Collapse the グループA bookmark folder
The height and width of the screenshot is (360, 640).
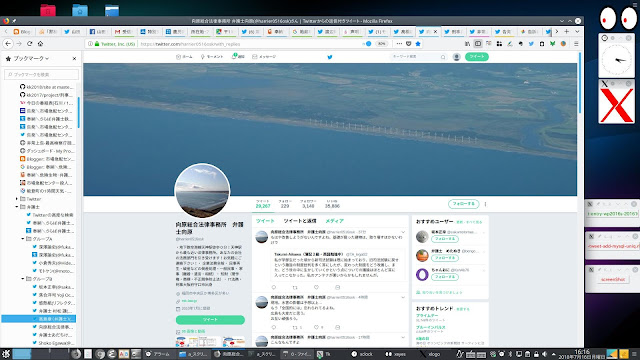(23, 239)
